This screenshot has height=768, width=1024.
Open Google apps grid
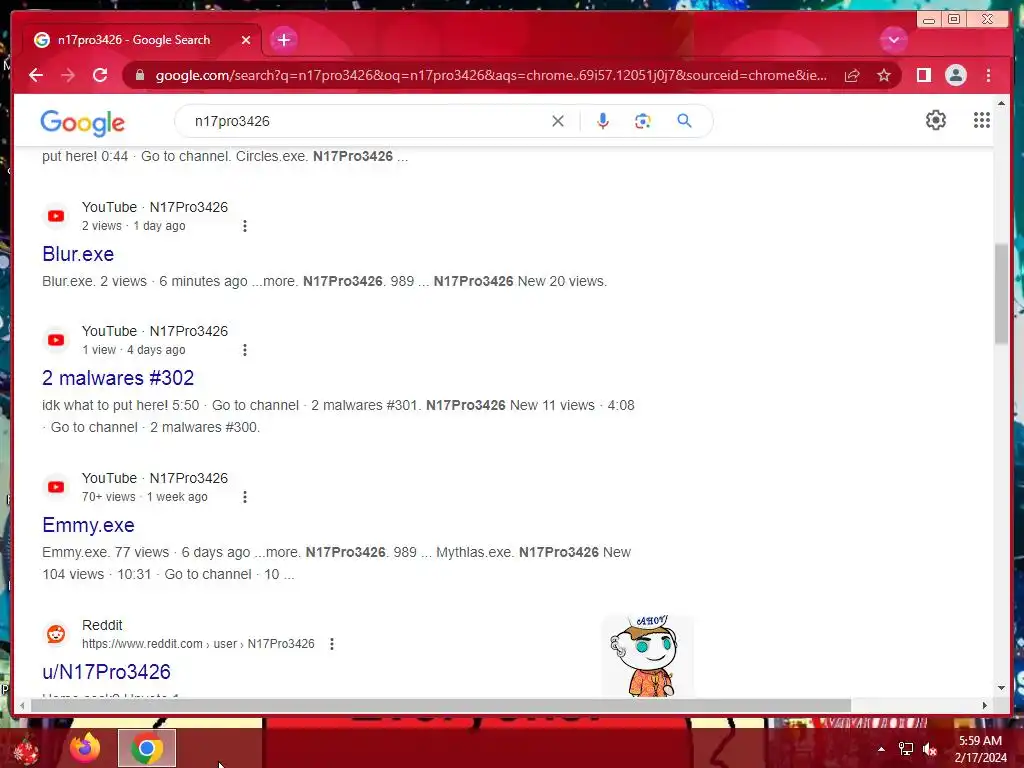[982, 120]
